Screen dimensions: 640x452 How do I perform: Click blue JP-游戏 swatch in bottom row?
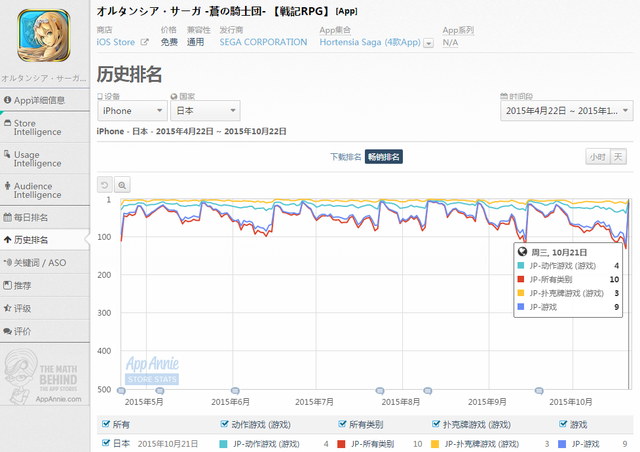[562, 444]
